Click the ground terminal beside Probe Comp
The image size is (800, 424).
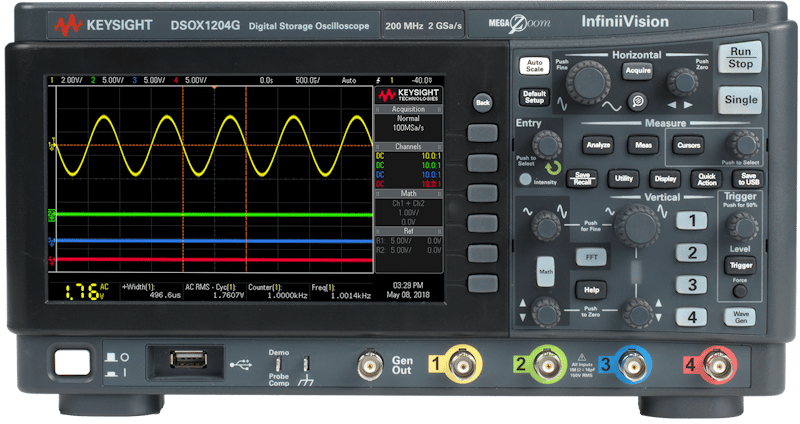(x=306, y=364)
